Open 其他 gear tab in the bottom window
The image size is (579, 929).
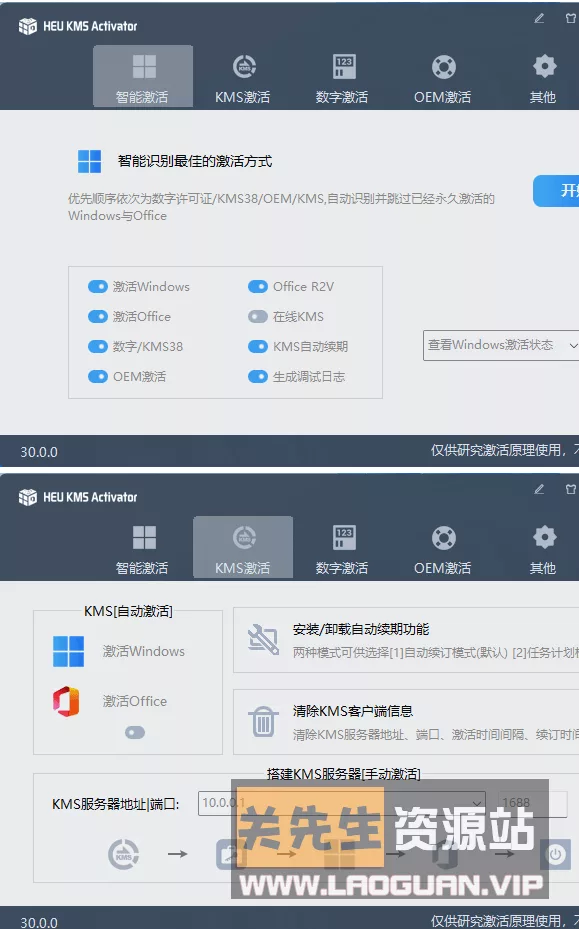(543, 547)
